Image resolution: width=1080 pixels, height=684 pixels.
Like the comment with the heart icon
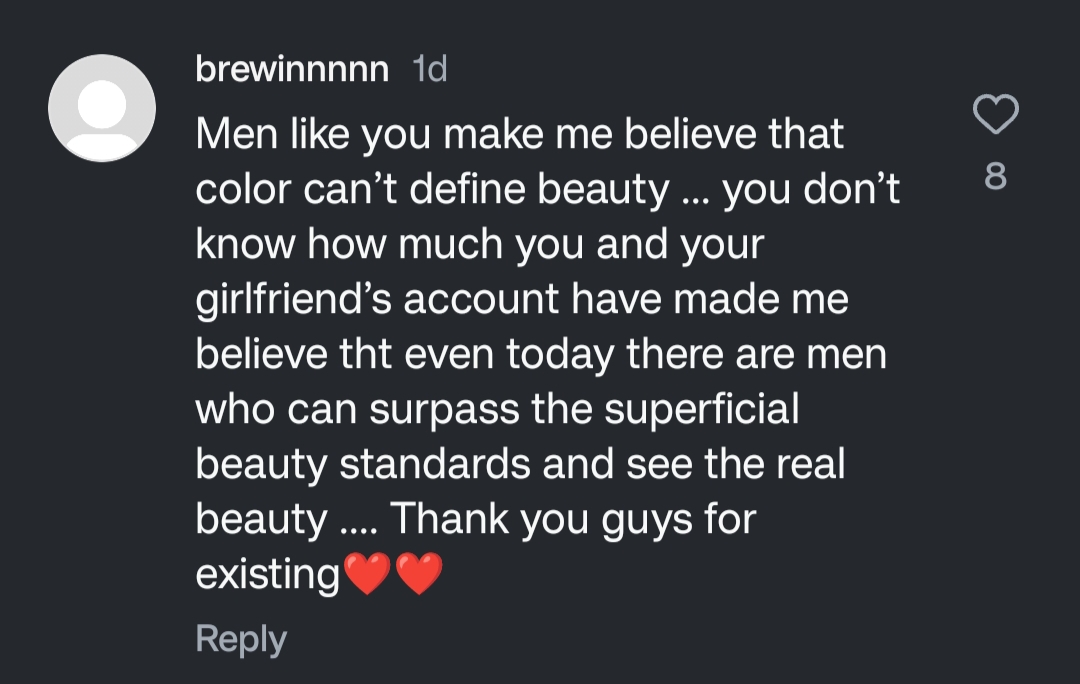(995, 115)
